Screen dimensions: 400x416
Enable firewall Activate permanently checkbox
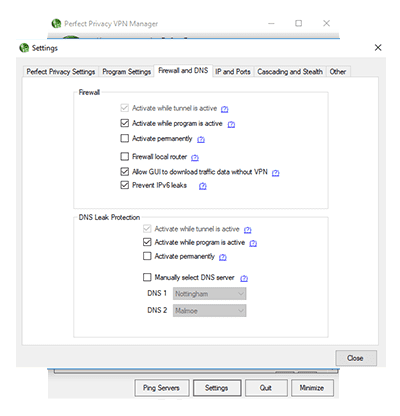124,138
